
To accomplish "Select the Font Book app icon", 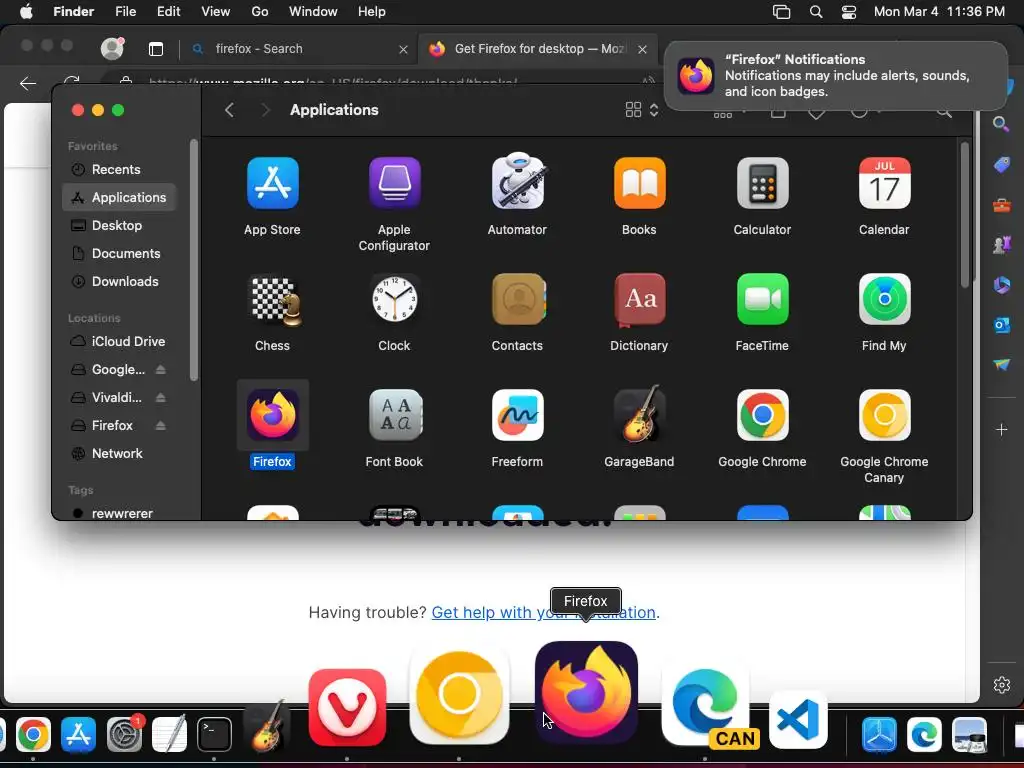I will pyautogui.click(x=394, y=415).
